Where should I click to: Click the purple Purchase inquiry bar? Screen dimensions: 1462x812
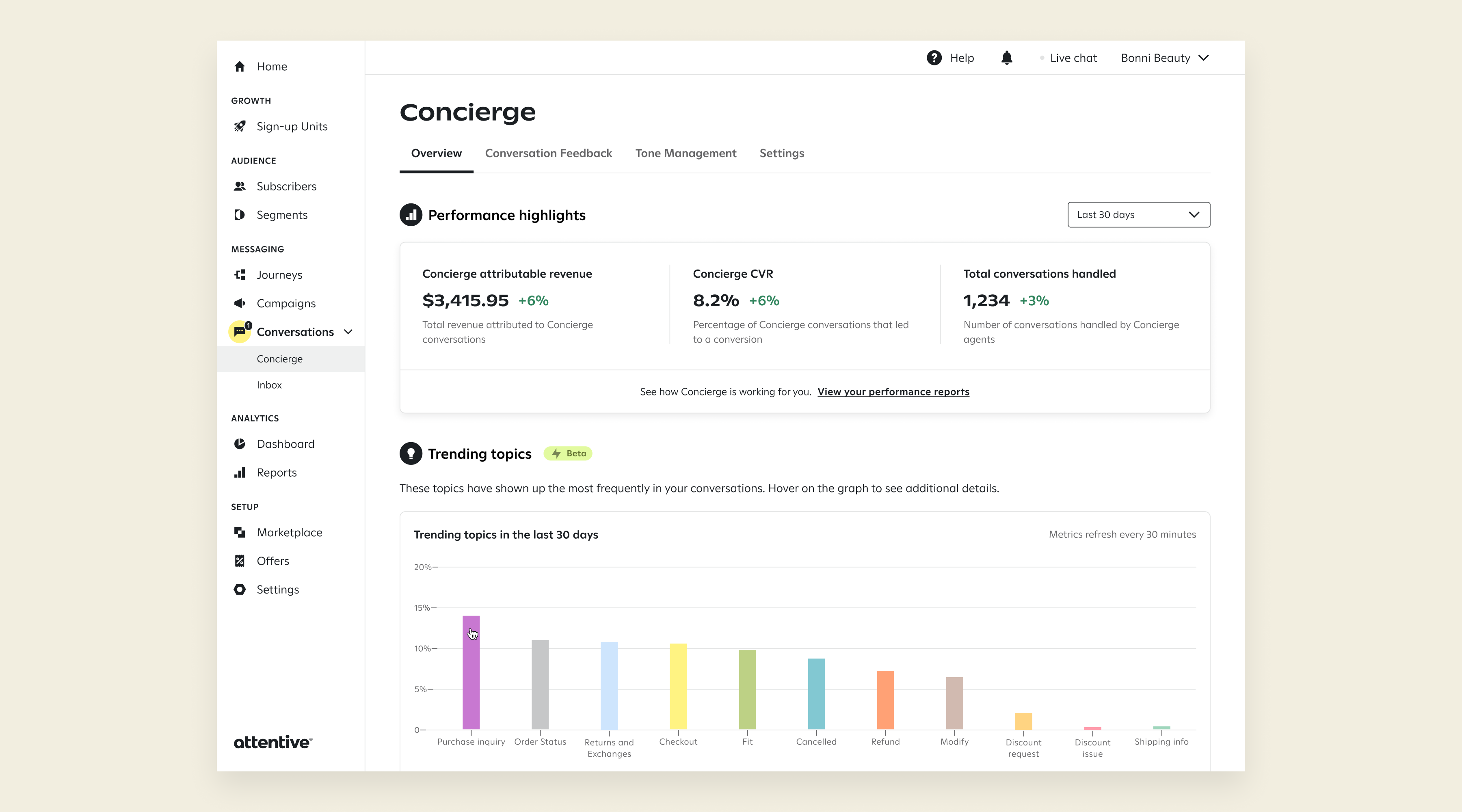click(471, 675)
